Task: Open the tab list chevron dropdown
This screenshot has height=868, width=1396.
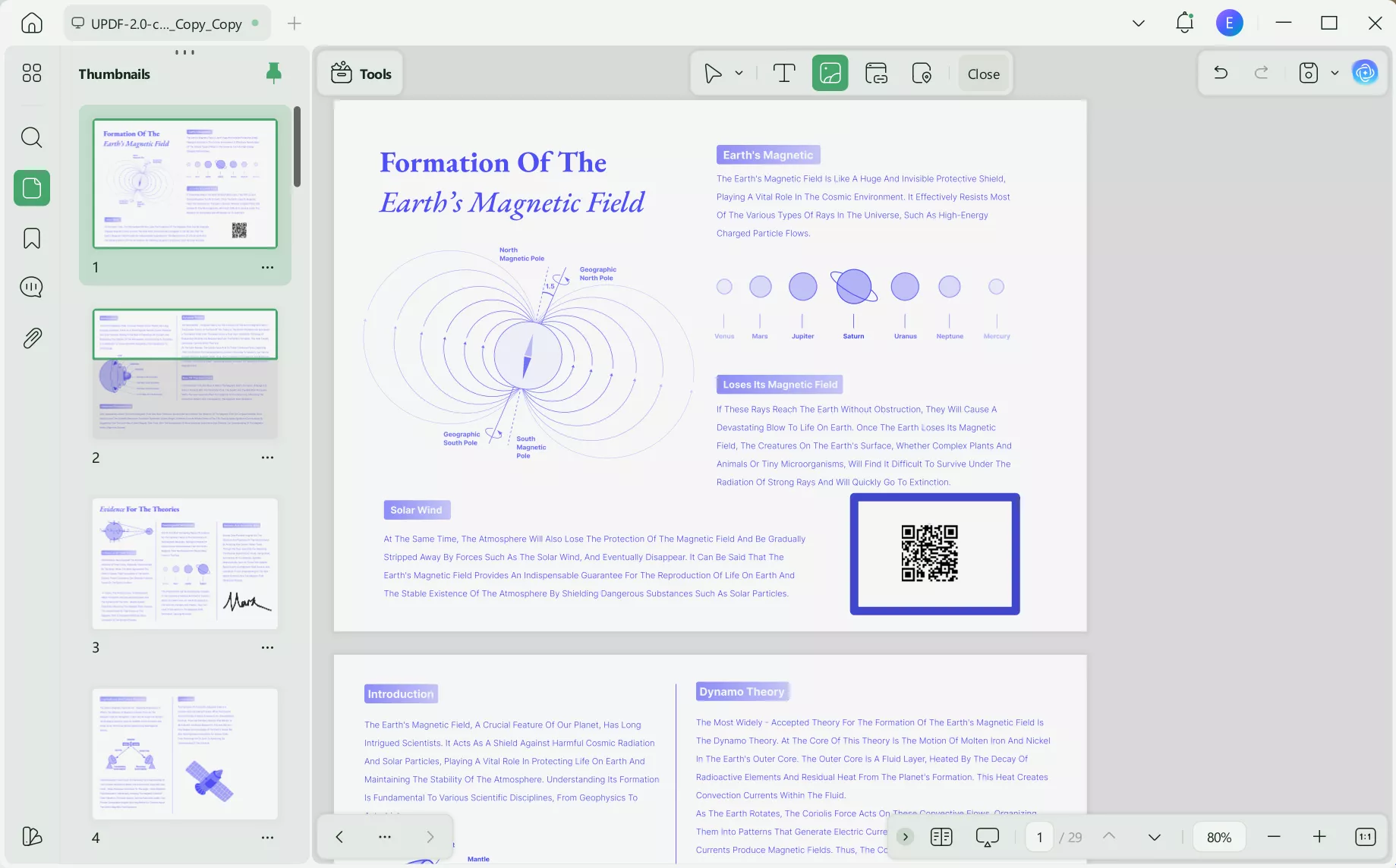Action: (1138, 23)
